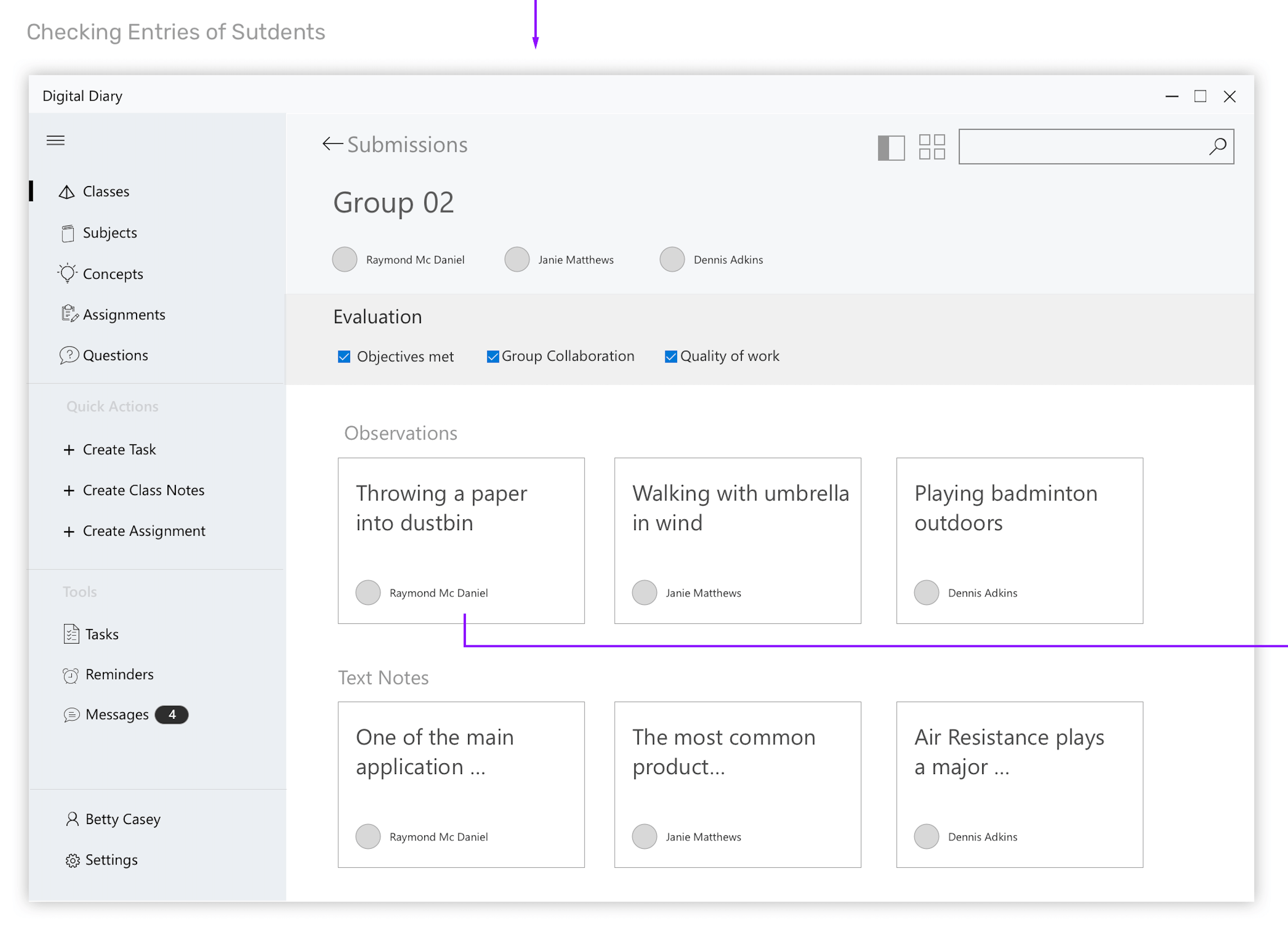Click Create Class Notes quick action
The height and width of the screenshot is (932, 1288).
143,490
